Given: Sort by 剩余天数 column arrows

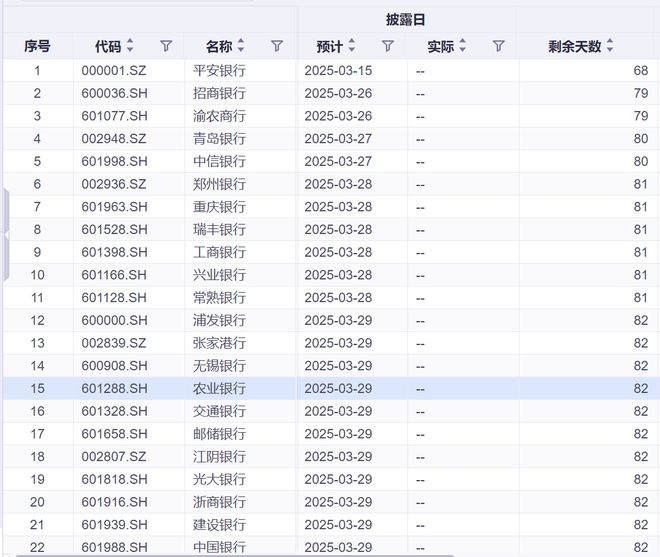Looking at the screenshot, I should pos(610,45).
